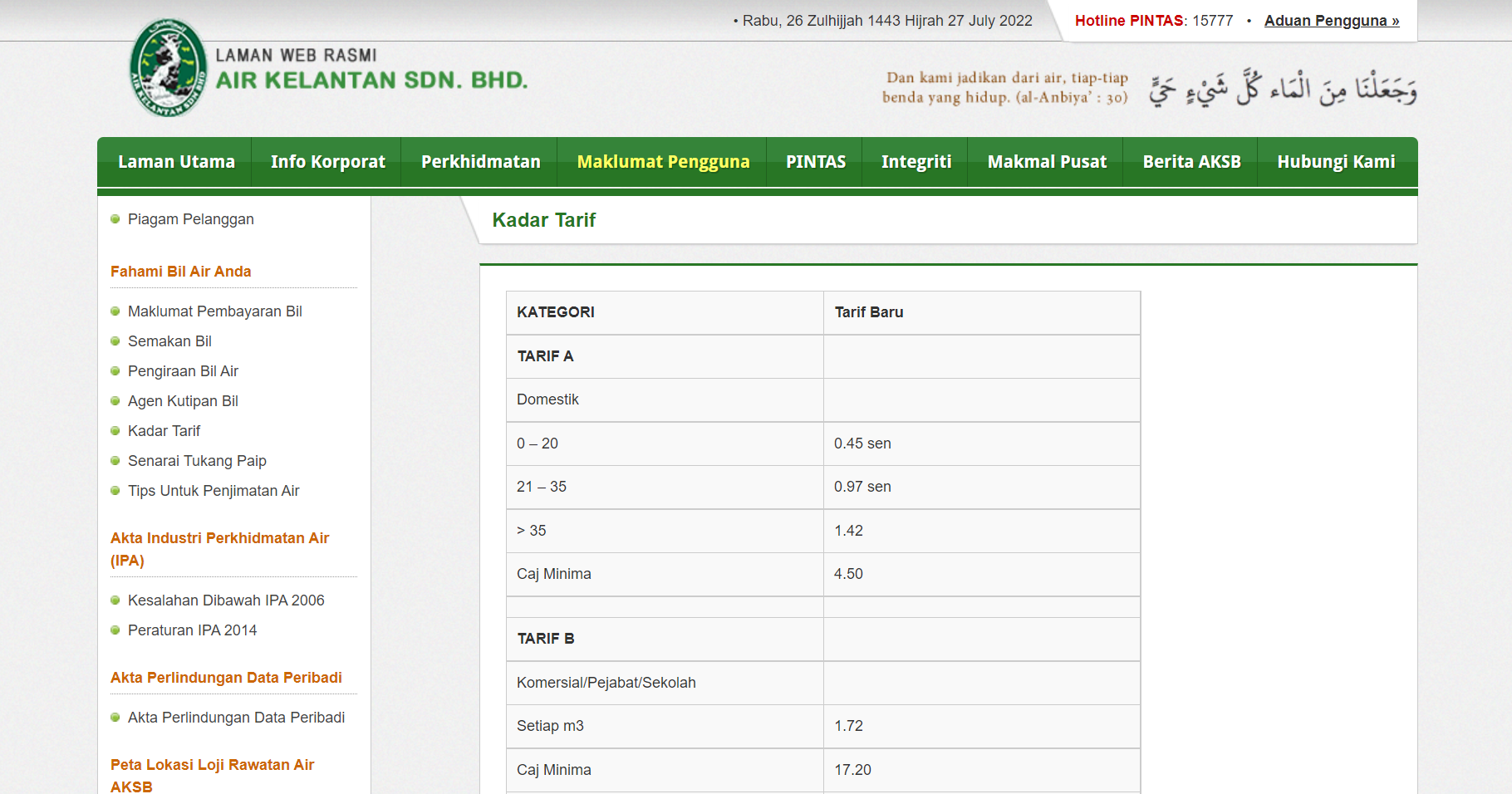Open the Berita AKSB menu
The image size is (1512, 794).
pos(1191,162)
